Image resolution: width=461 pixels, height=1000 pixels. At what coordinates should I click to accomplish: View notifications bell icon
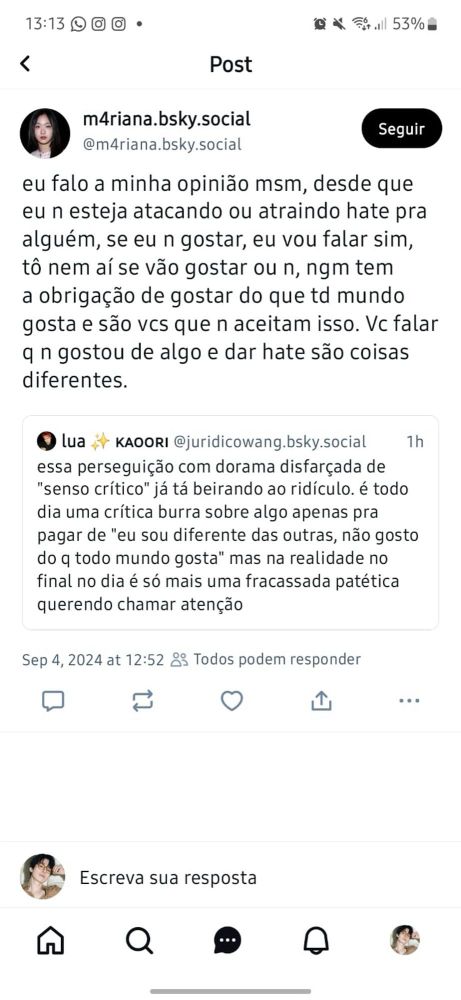(316, 941)
